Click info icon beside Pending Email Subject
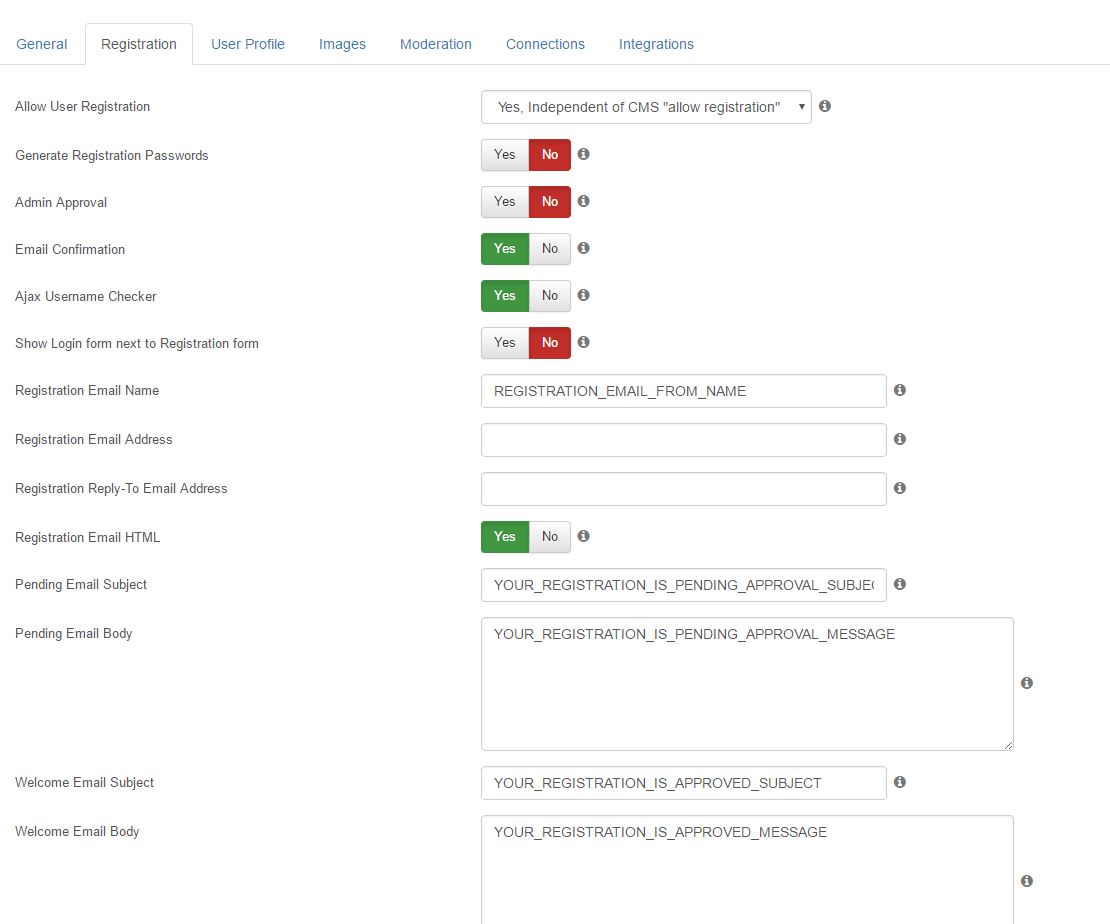The width and height of the screenshot is (1110, 924). click(900, 584)
